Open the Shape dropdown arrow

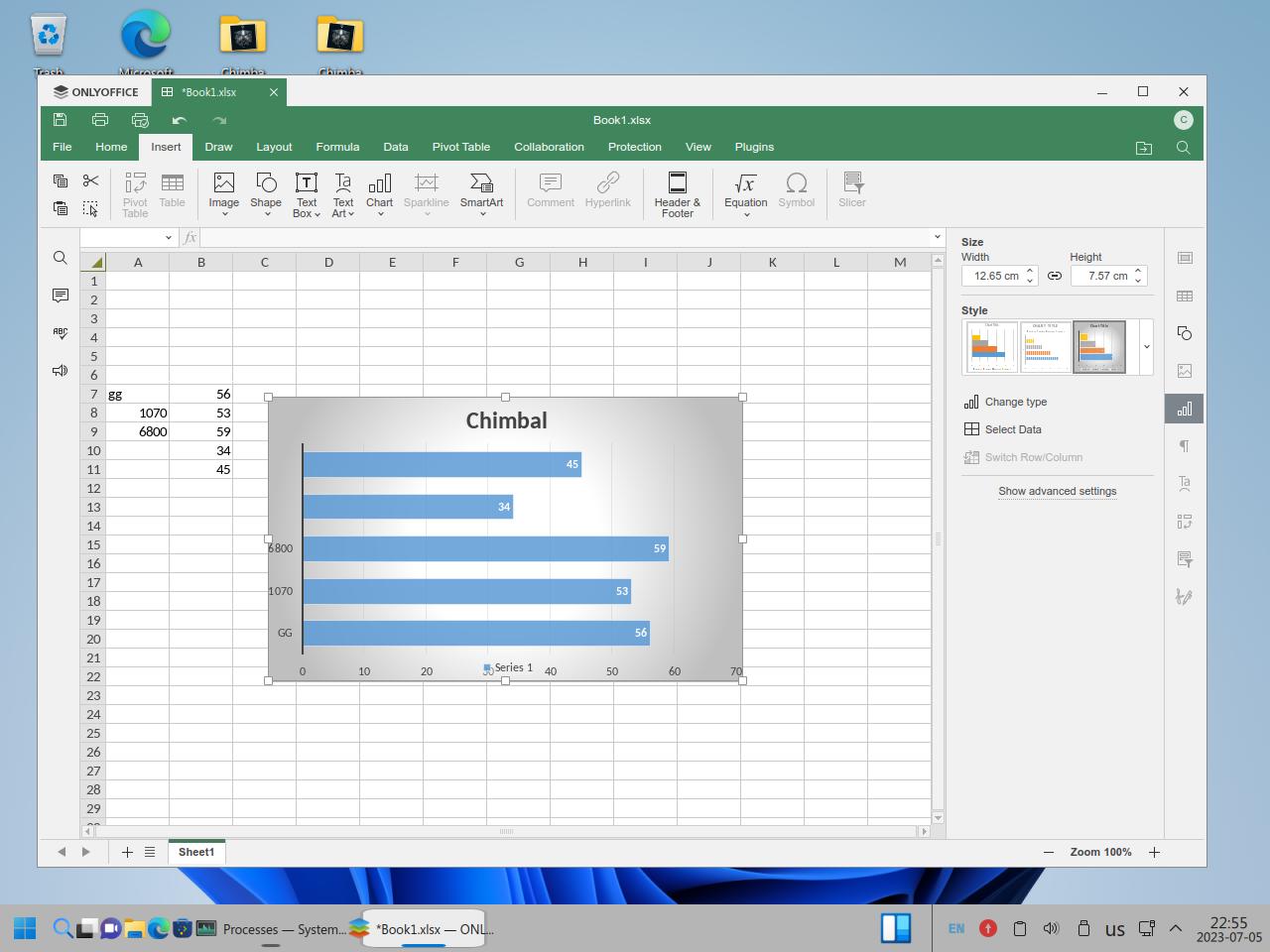click(x=267, y=214)
